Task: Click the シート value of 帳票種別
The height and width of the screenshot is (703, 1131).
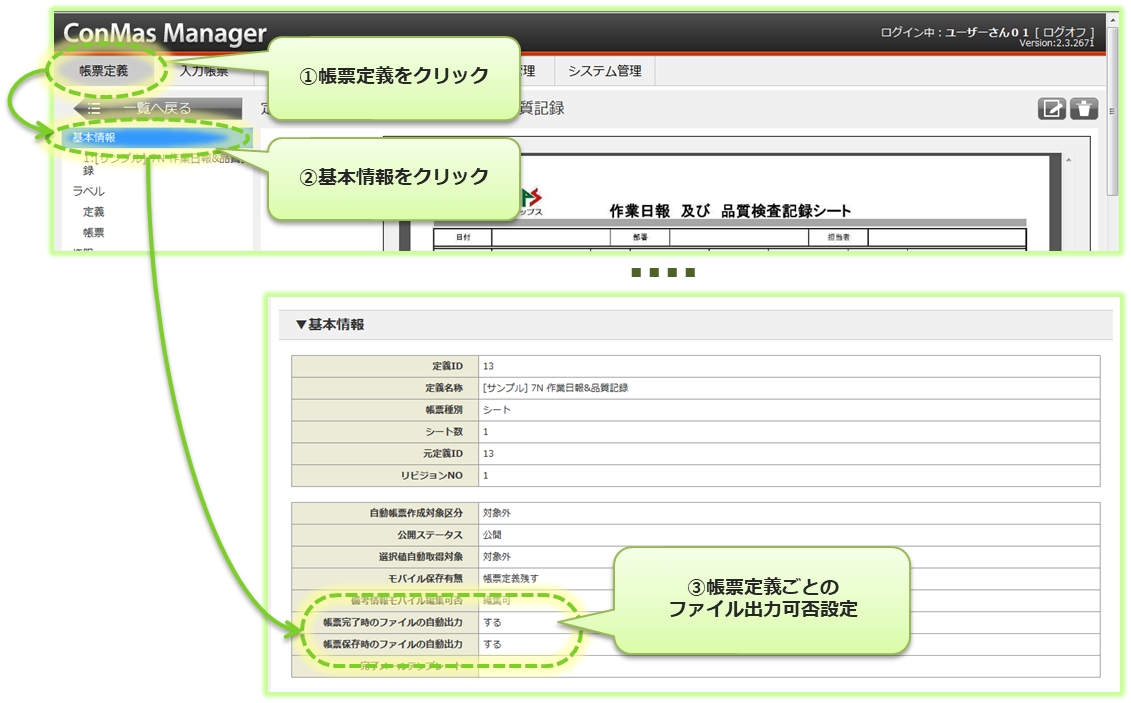Action: (496, 410)
